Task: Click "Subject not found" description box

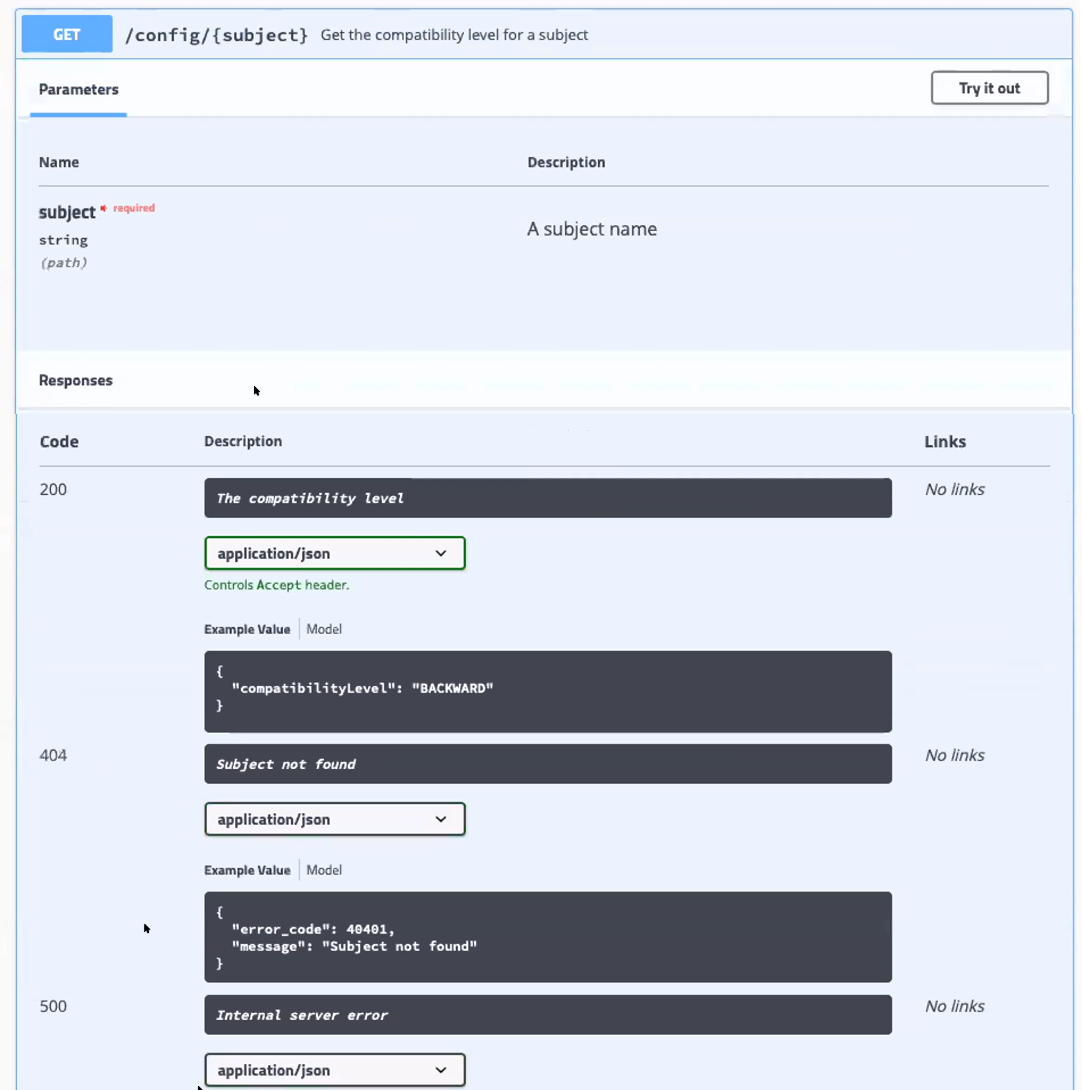Action: tap(547, 764)
